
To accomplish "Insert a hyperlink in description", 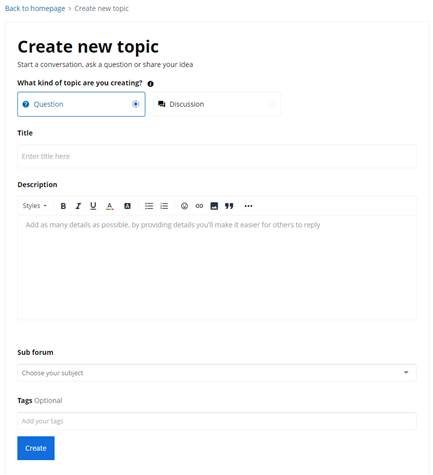I will (x=199, y=206).
